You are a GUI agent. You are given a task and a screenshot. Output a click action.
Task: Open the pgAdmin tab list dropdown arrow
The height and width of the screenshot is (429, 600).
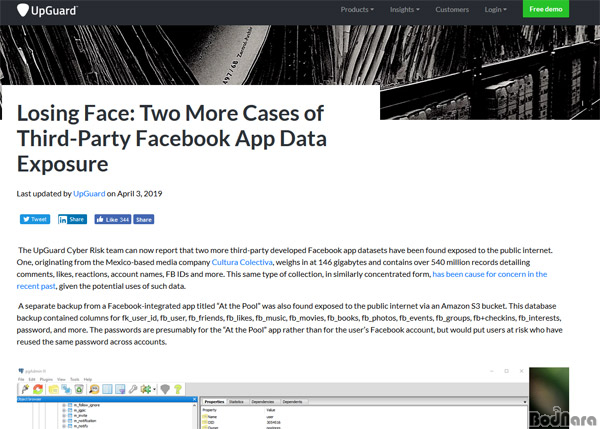525,402
